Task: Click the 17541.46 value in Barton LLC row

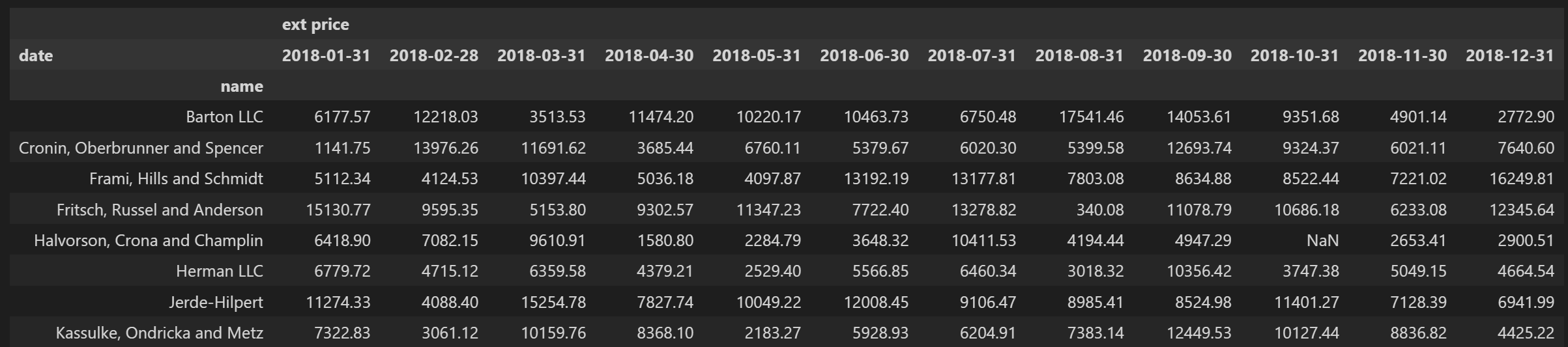Action: 1091,117
